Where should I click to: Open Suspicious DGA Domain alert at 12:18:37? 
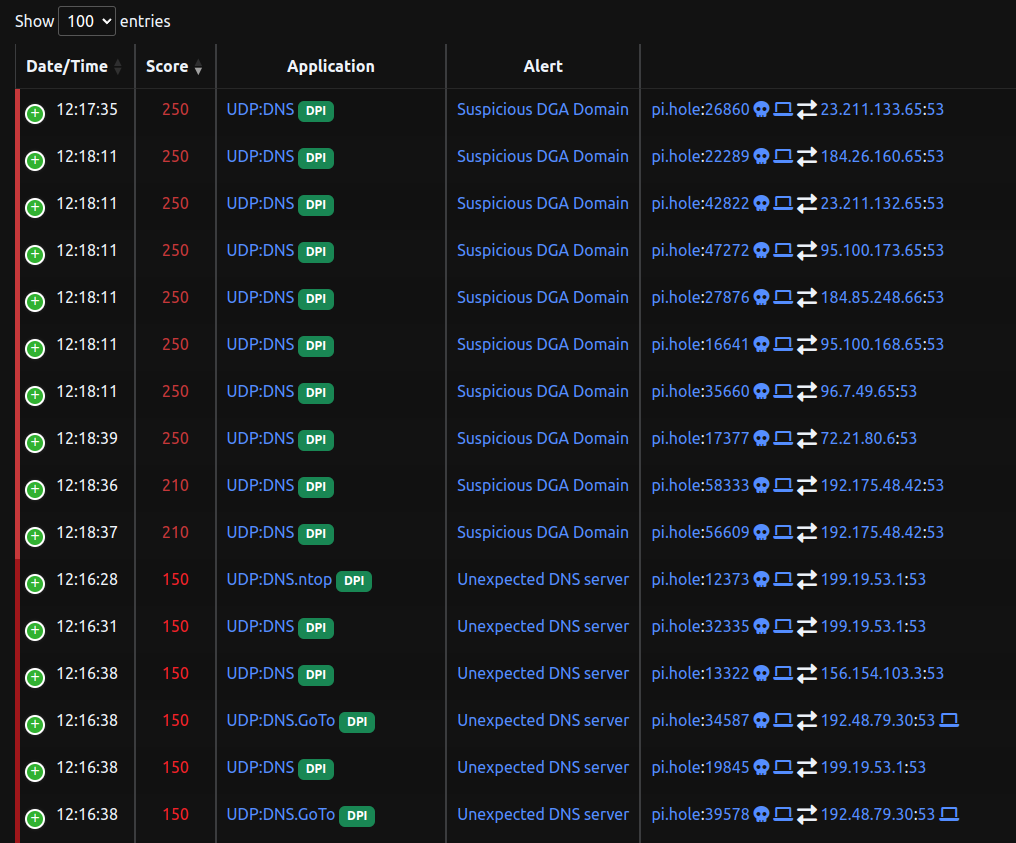543,532
